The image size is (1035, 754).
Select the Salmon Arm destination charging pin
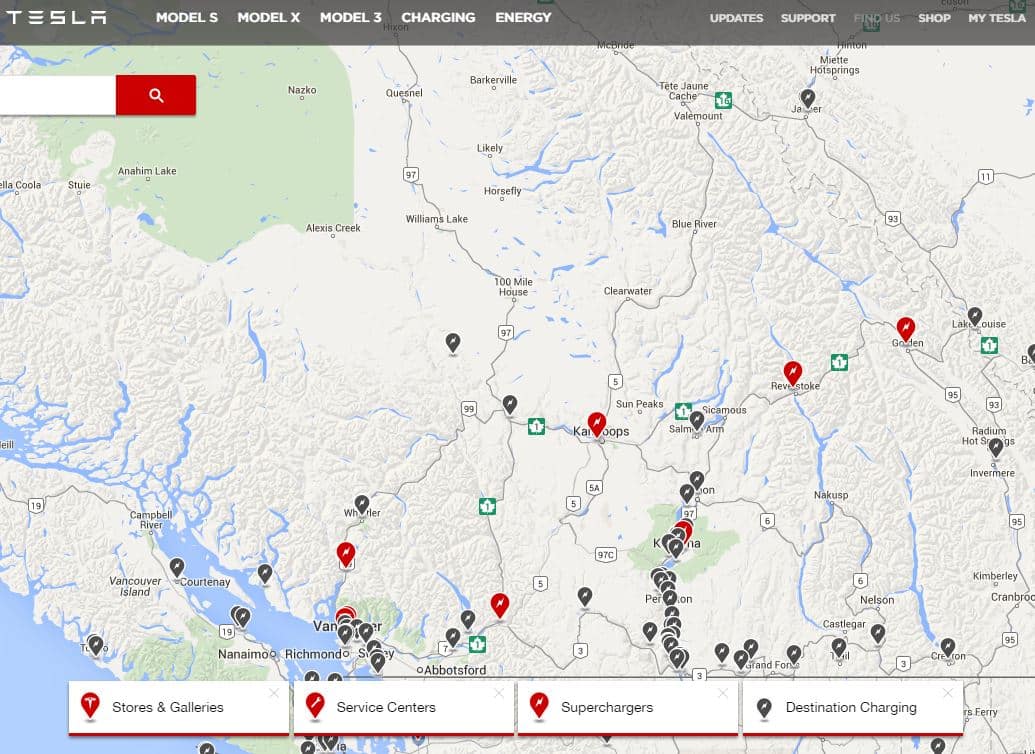[696, 420]
